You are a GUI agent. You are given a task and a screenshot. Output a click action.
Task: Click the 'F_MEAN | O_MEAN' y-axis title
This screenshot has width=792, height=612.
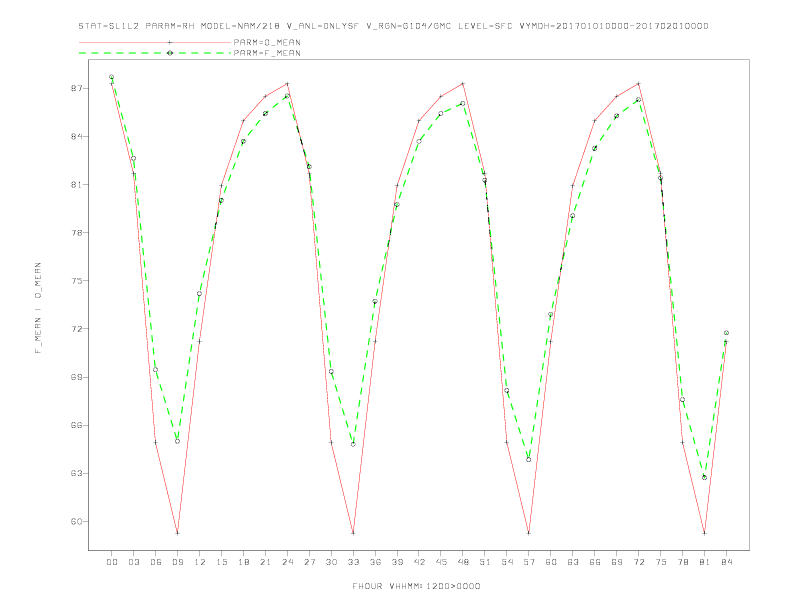[x=38, y=308]
